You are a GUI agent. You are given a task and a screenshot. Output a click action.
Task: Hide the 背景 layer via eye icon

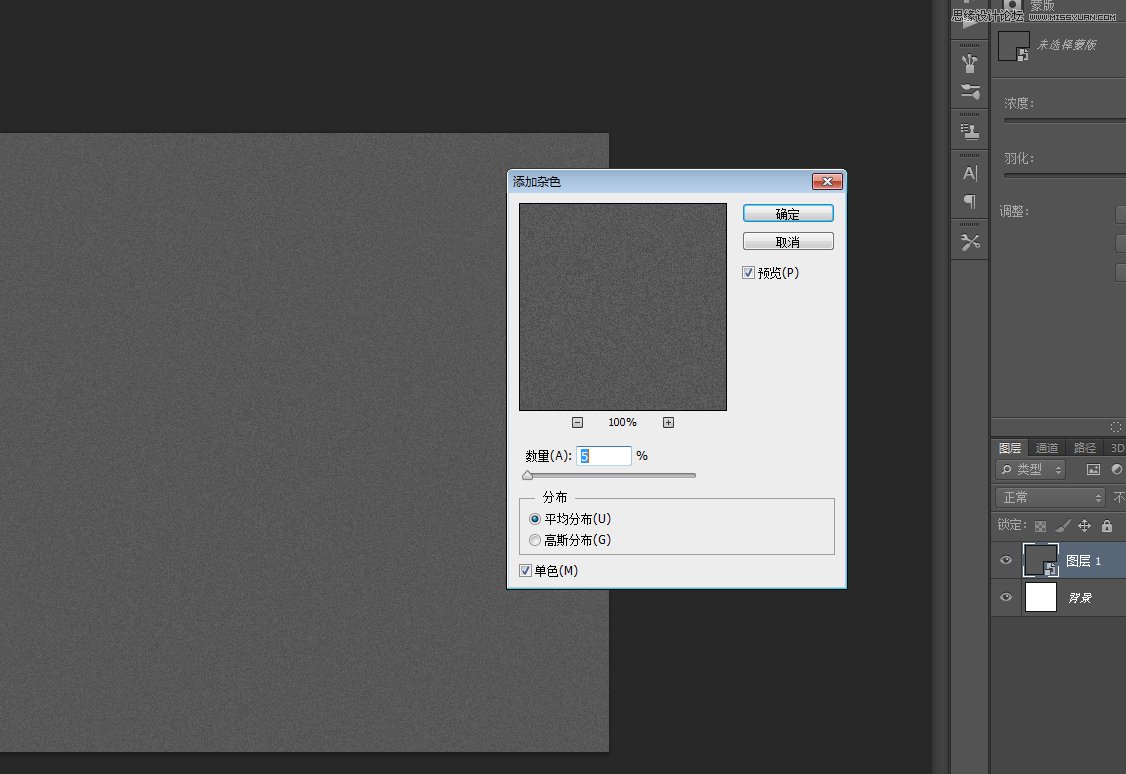(x=1006, y=597)
